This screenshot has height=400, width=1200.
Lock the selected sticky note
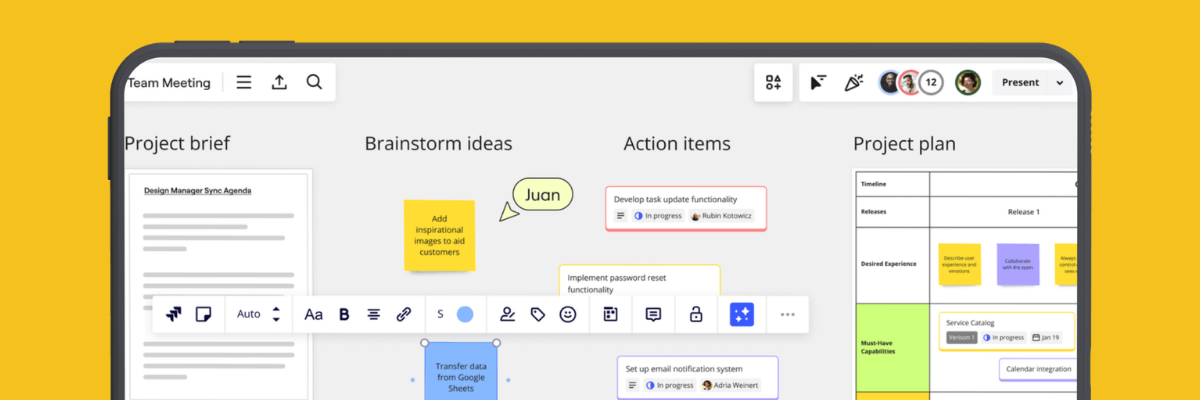pos(696,314)
